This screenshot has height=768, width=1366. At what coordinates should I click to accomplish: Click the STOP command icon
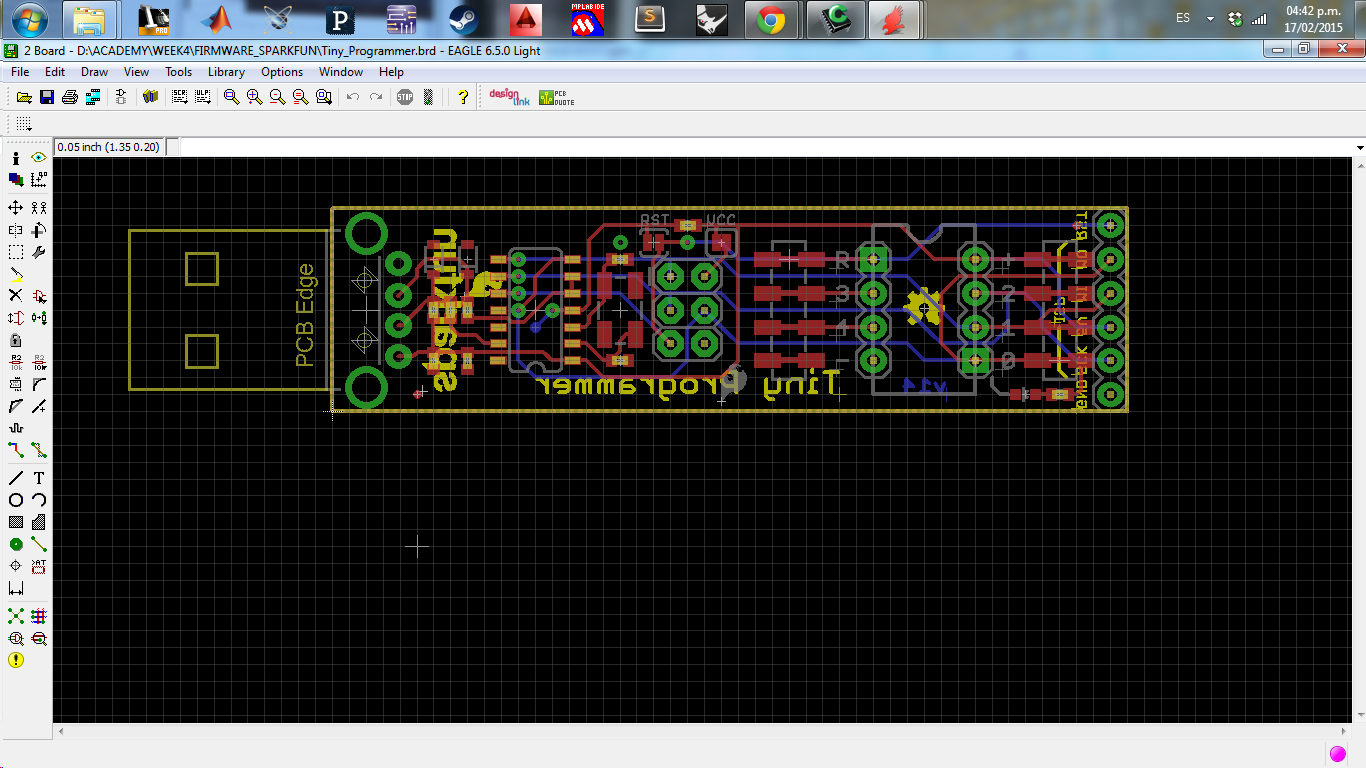point(405,97)
